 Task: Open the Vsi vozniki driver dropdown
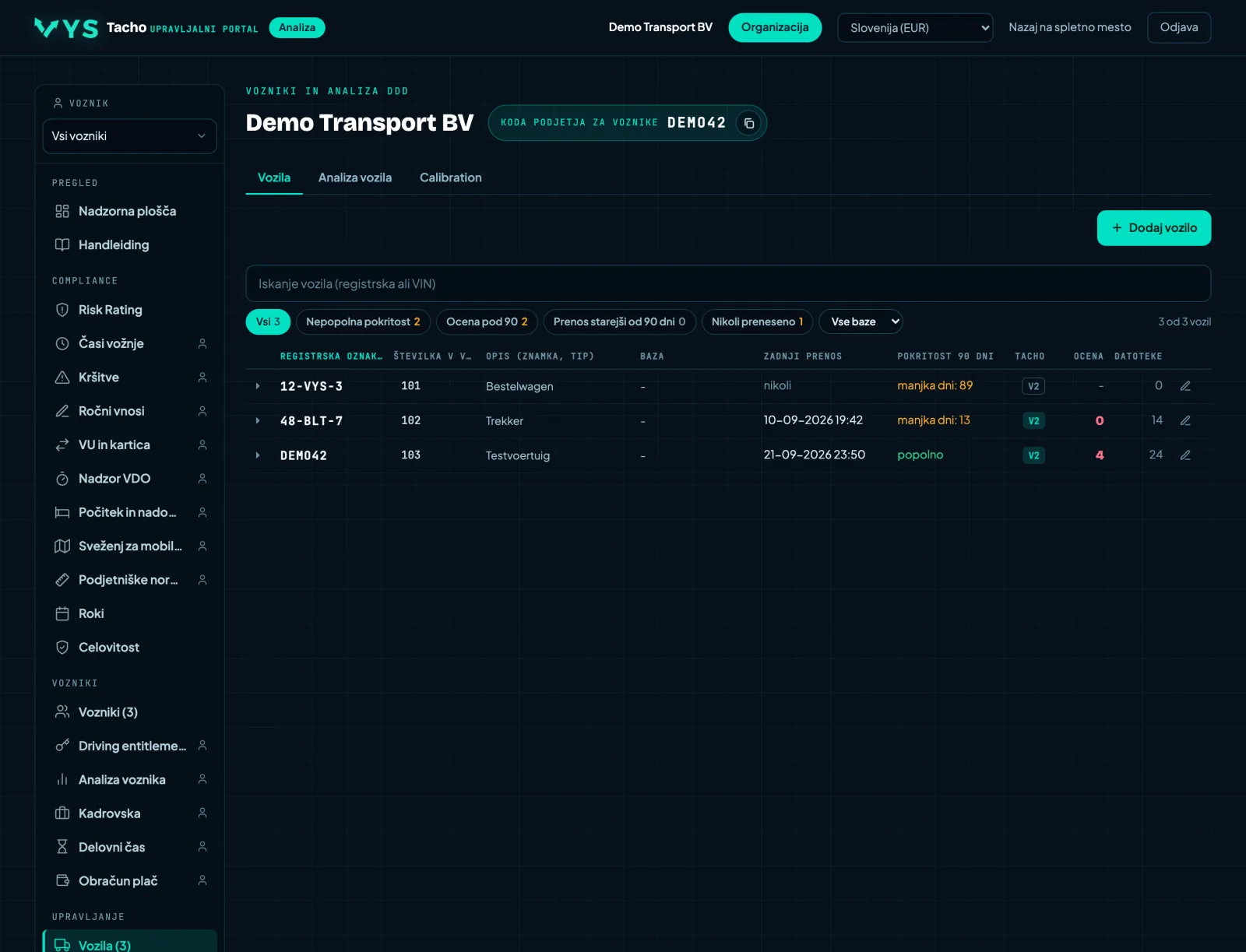tap(129, 136)
